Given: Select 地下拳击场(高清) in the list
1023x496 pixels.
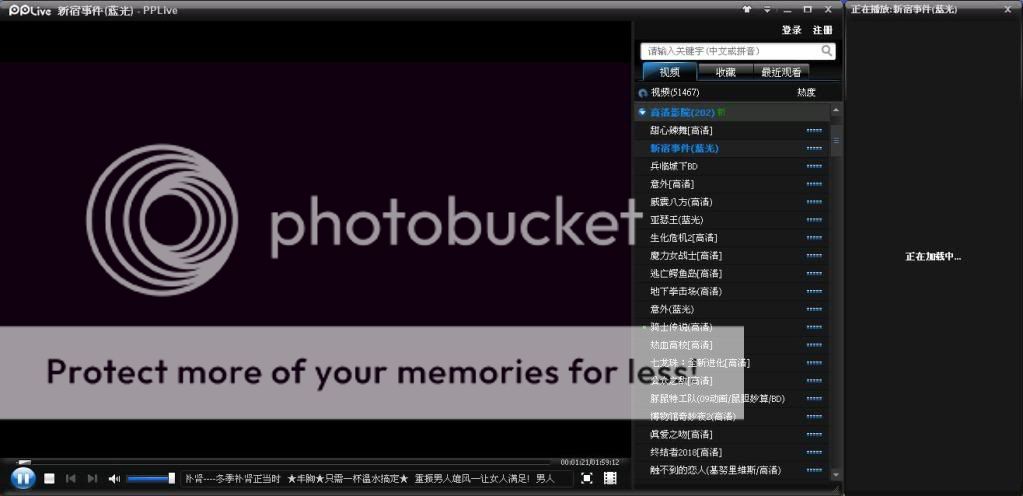Looking at the screenshot, I should (x=685, y=291).
